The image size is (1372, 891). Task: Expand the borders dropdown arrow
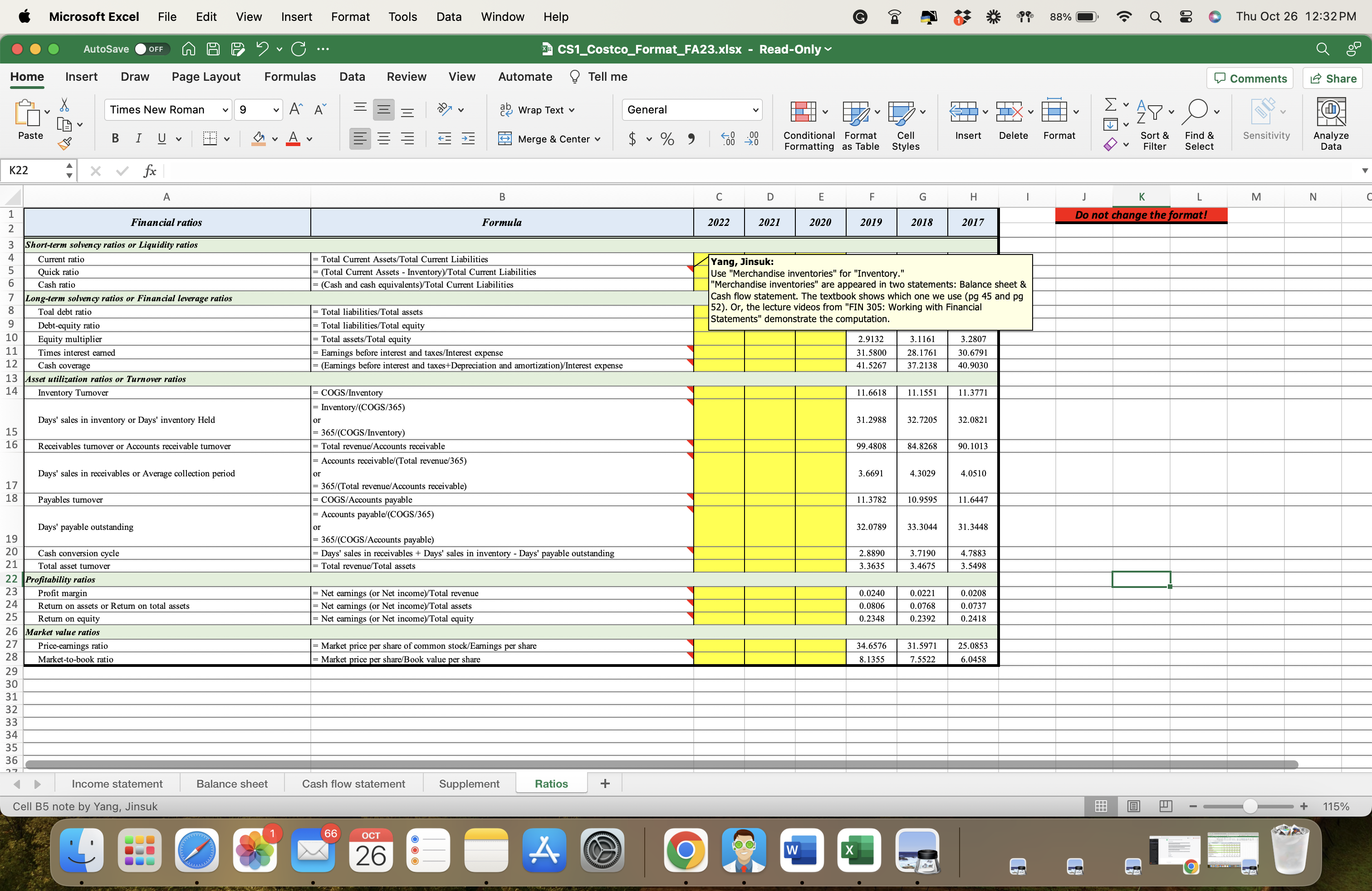227,139
